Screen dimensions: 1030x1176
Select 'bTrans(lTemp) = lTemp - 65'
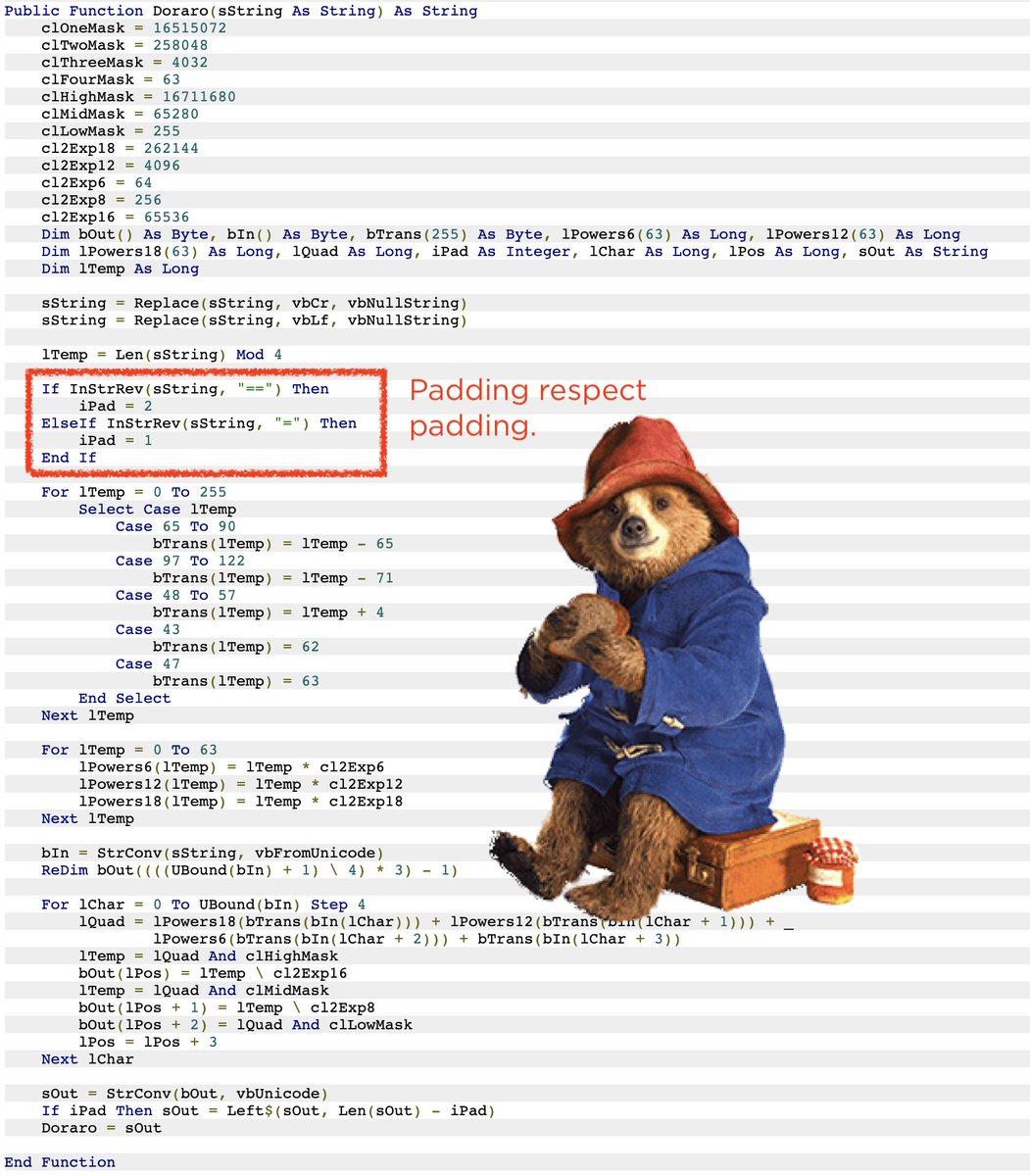pyautogui.click(x=273, y=544)
